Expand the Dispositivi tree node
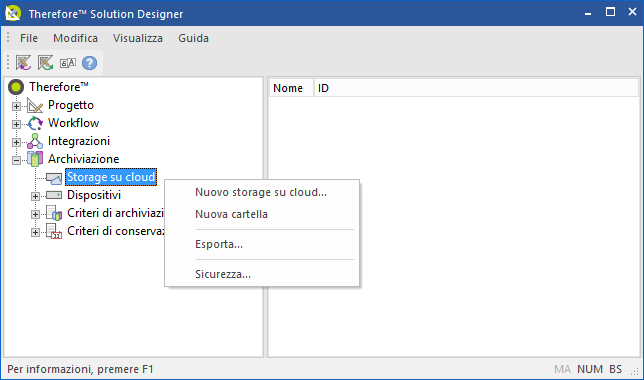This screenshot has width=644, height=380. coord(35,196)
